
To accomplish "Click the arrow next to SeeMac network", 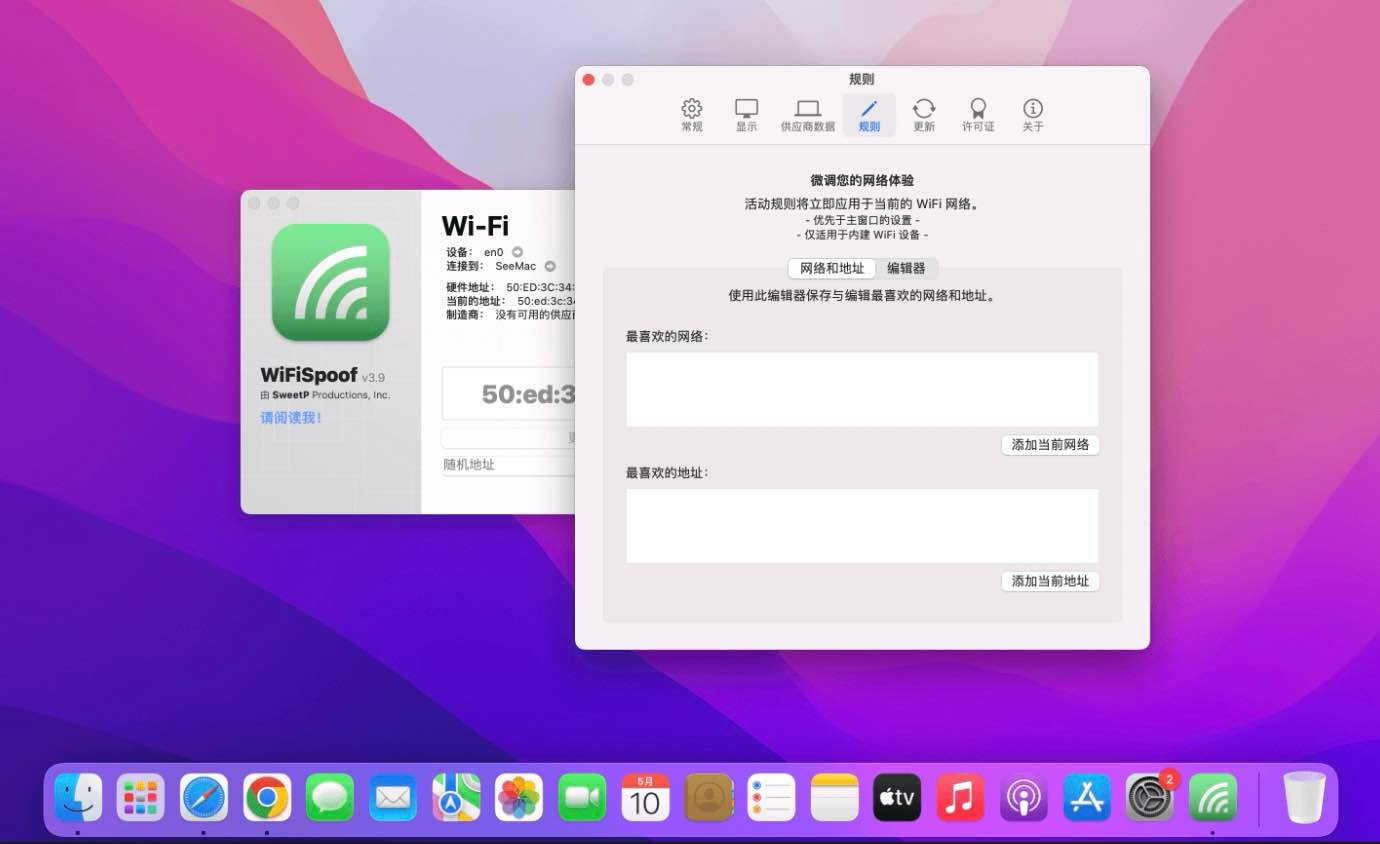I will pos(550,267).
